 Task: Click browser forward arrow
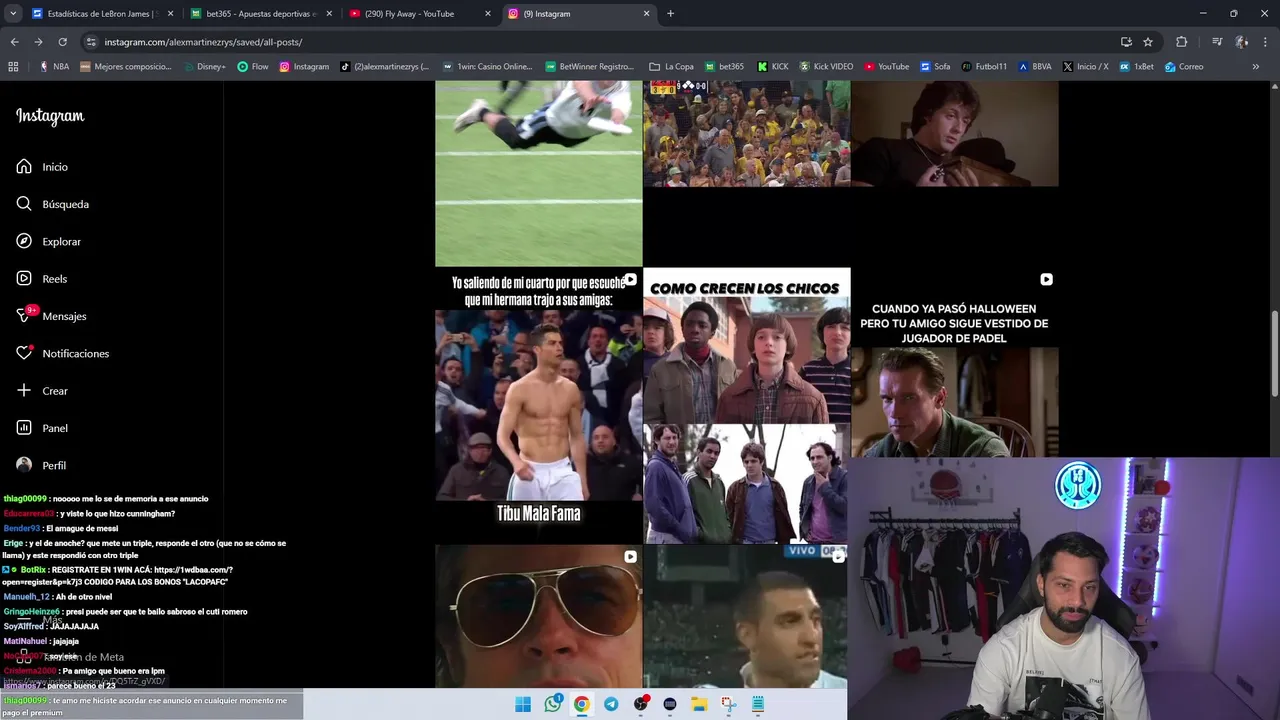[x=38, y=42]
